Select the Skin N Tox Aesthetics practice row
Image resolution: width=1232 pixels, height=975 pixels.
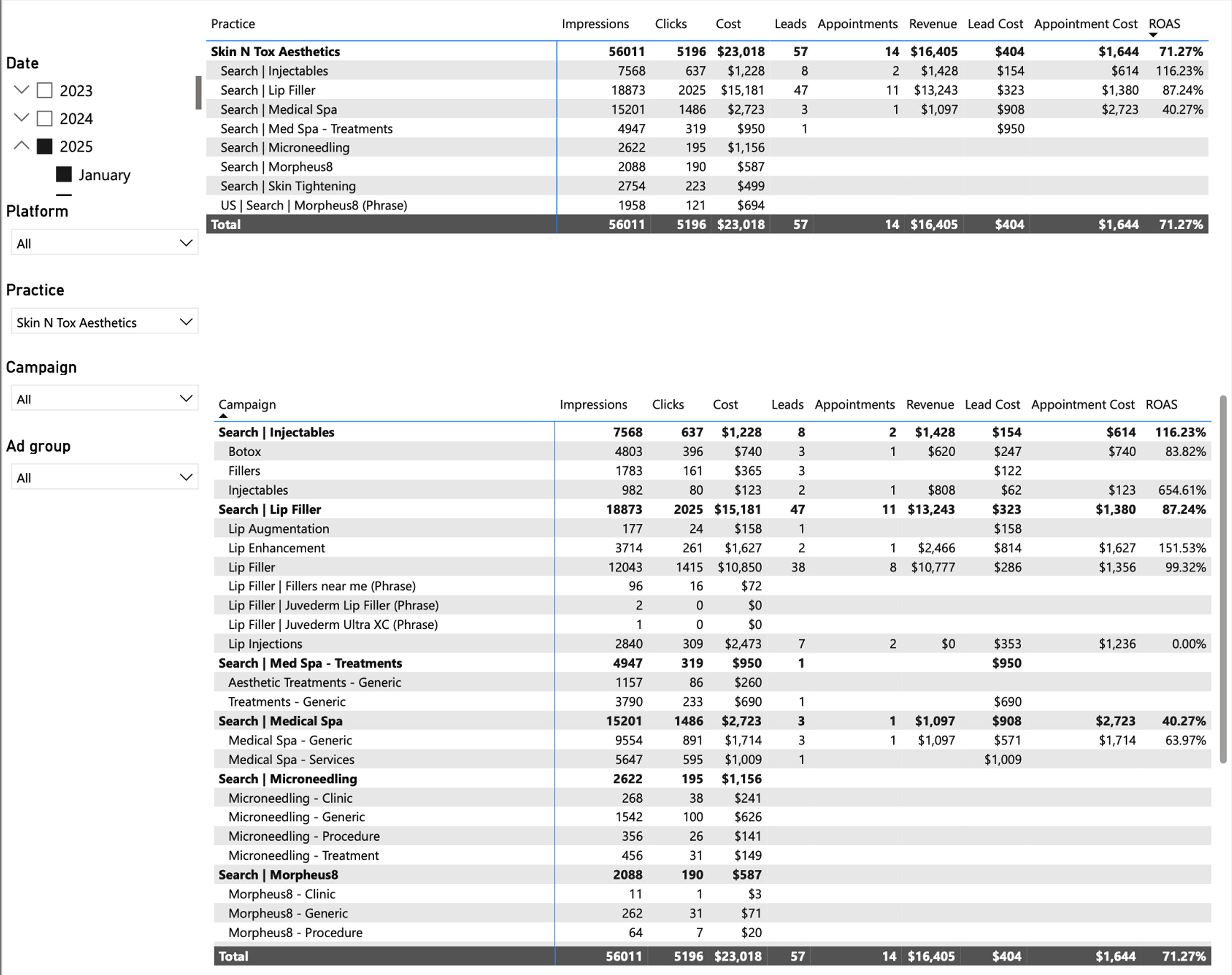[275, 52]
